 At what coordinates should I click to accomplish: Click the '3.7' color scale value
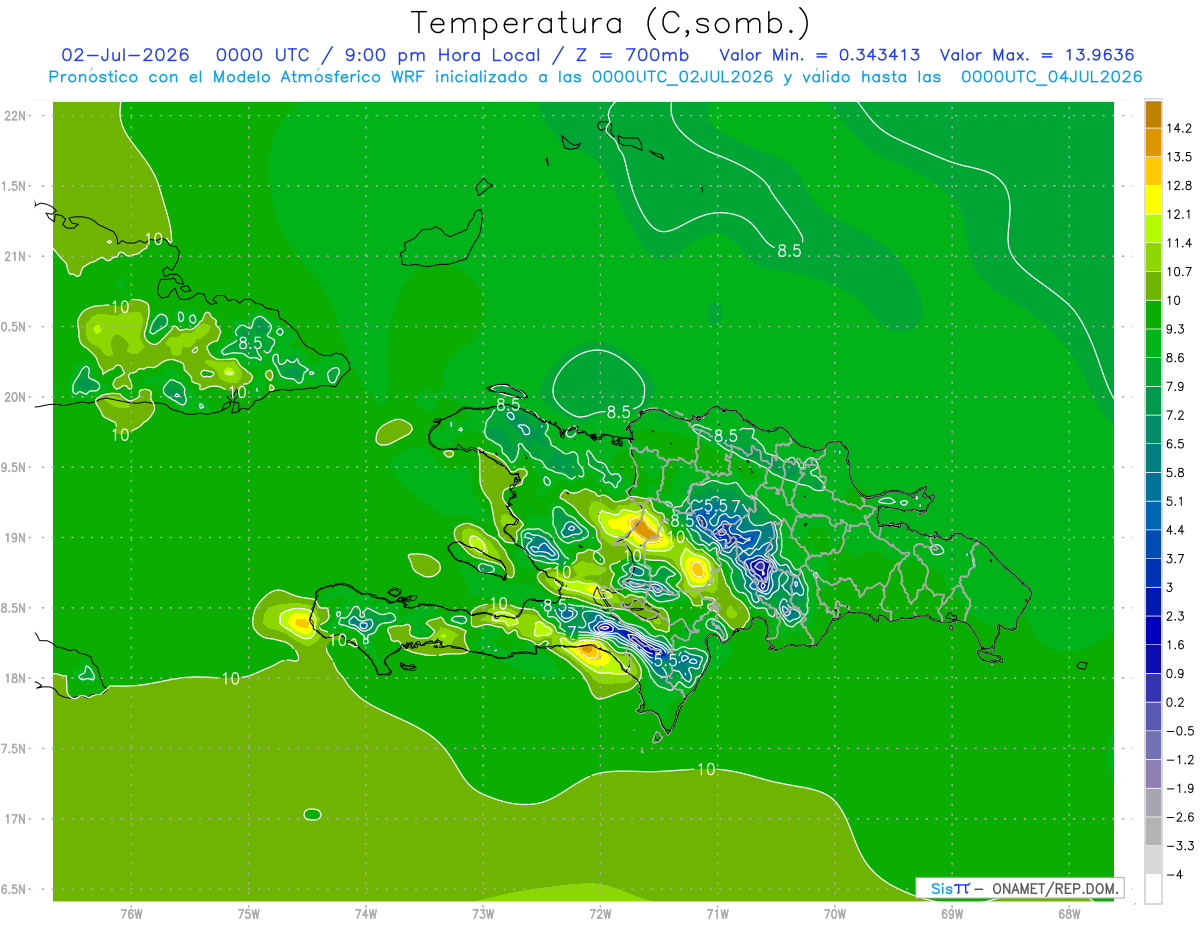pyautogui.click(x=1175, y=558)
